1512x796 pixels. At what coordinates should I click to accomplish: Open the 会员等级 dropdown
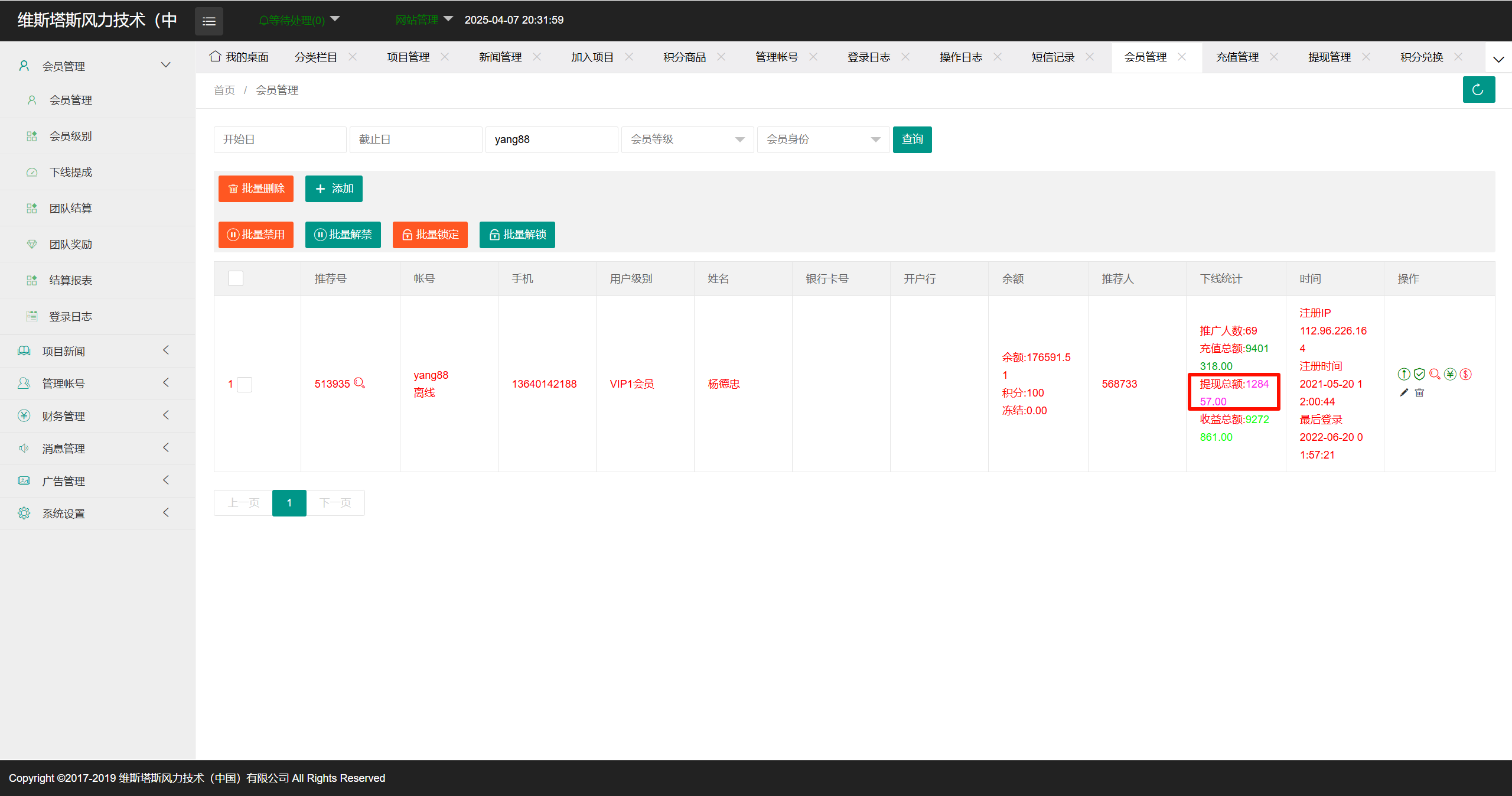point(687,139)
